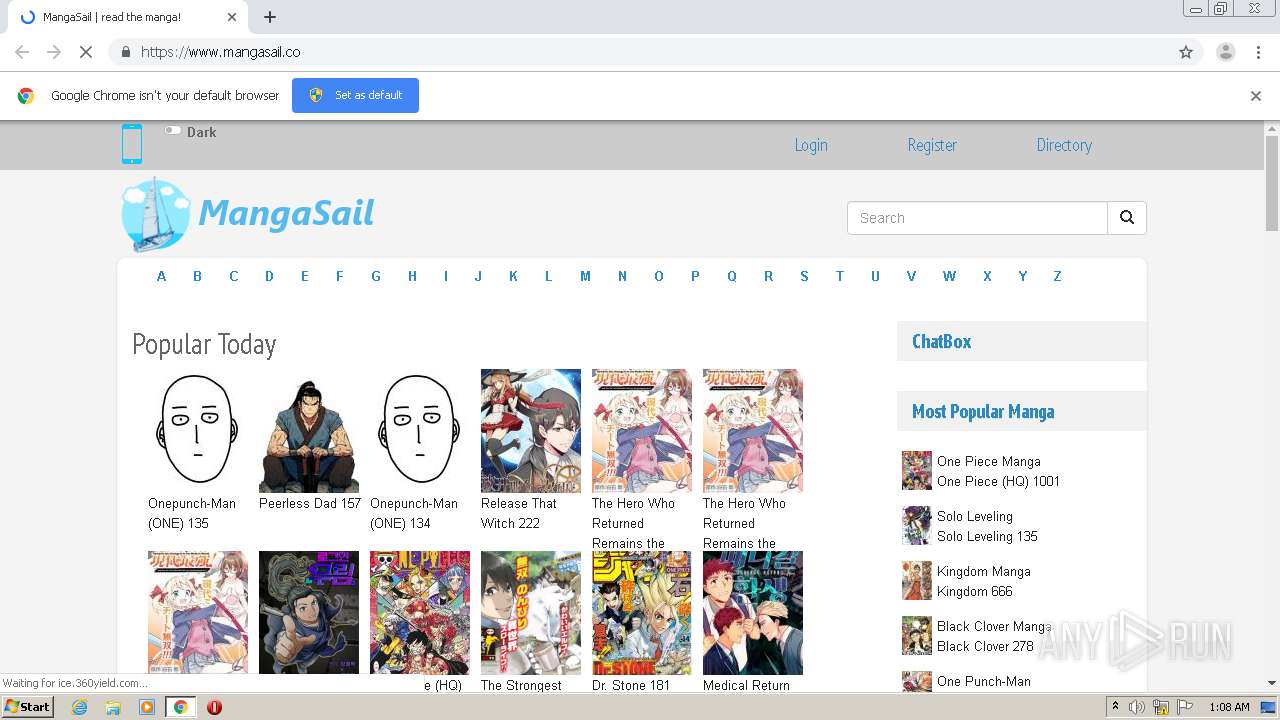This screenshot has height=720, width=1280.
Task: Open Peerless Dad 157 cover thumbnail
Action: point(309,430)
